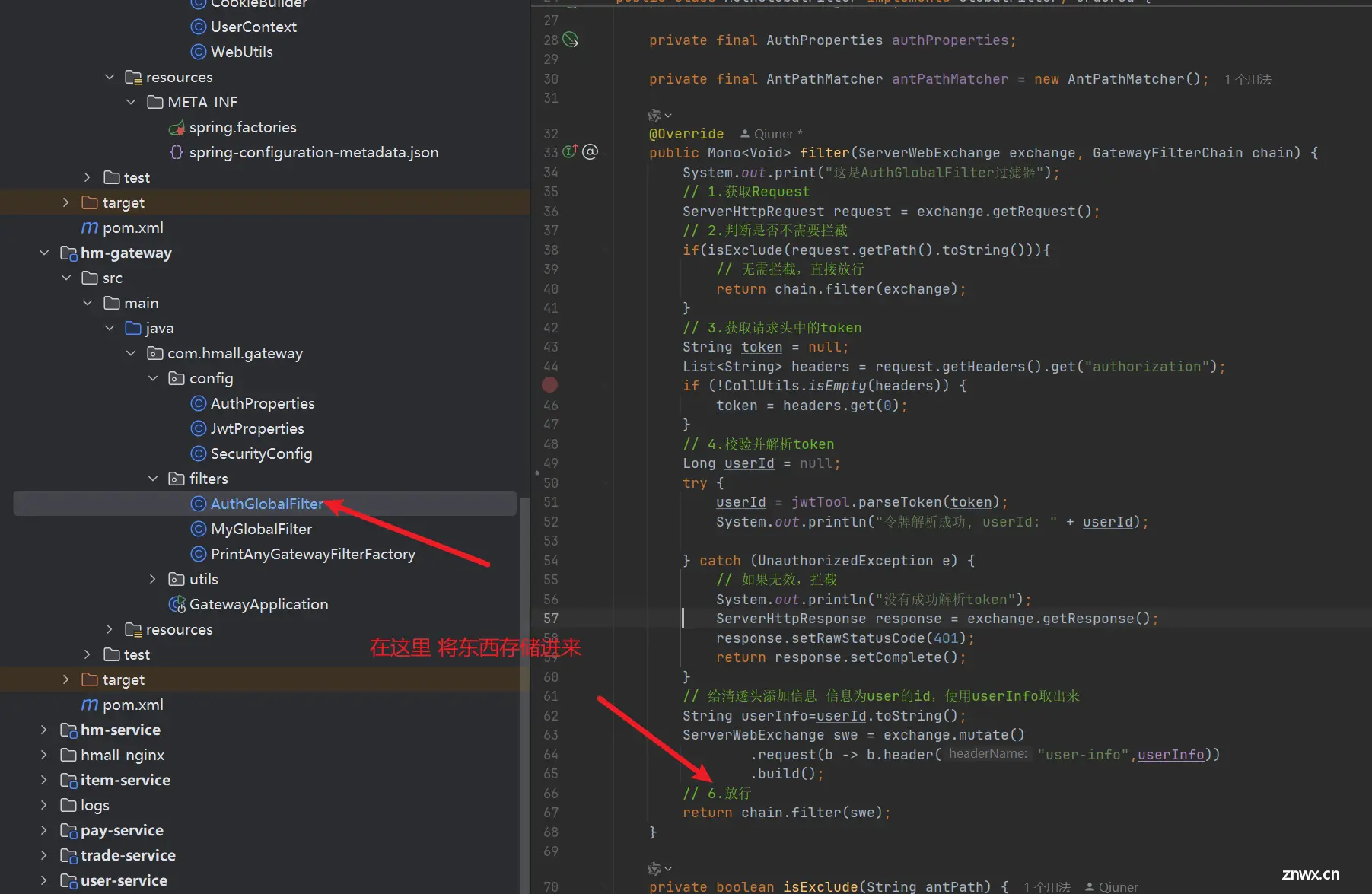Collapse the resources folder above META-INF

coord(110,77)
